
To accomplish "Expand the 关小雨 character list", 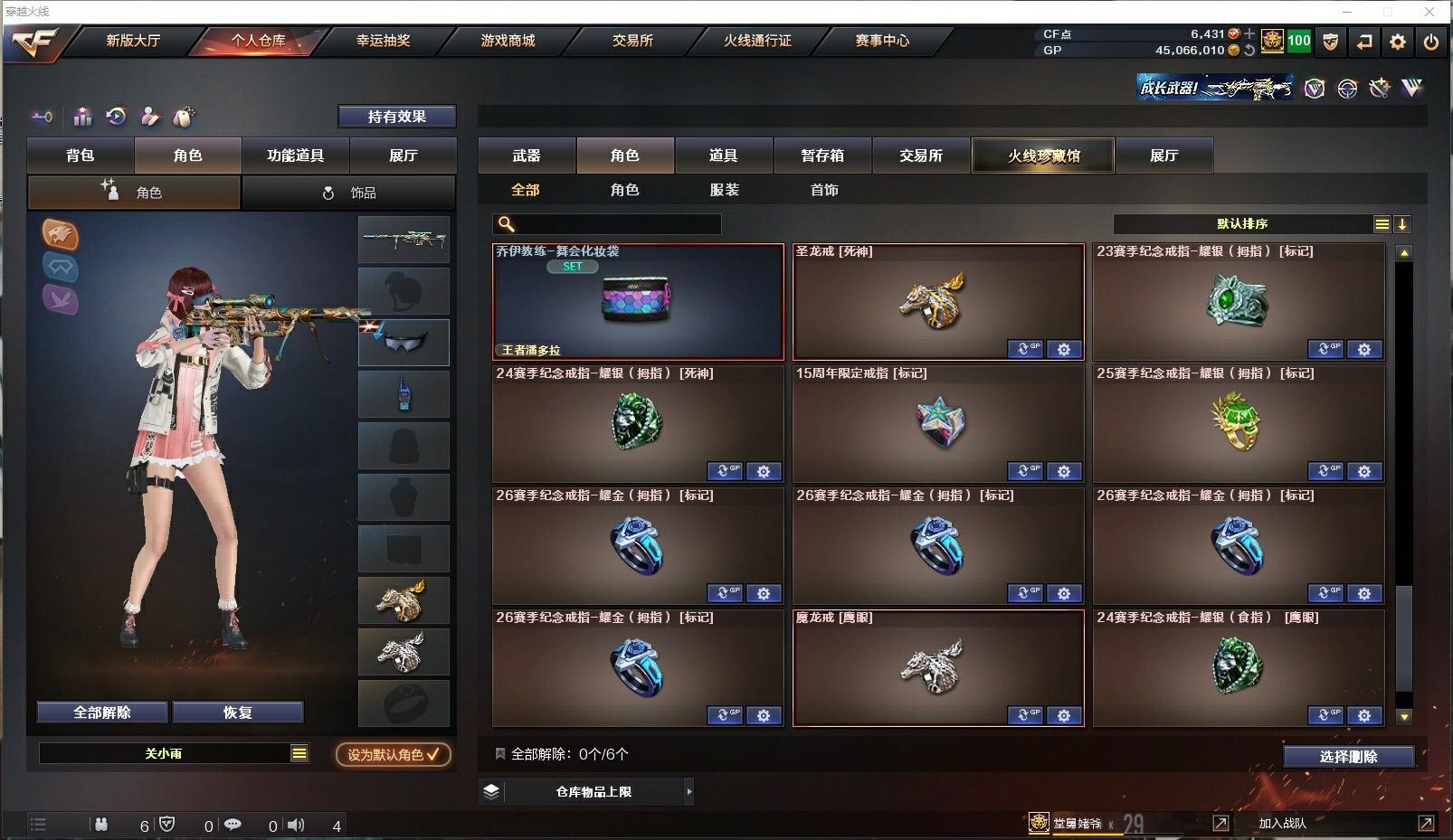I will [299, 753].
